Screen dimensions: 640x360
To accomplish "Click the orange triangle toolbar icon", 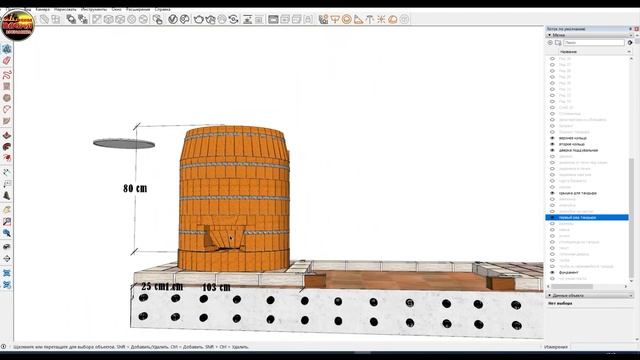I will (x=358, y=19).
